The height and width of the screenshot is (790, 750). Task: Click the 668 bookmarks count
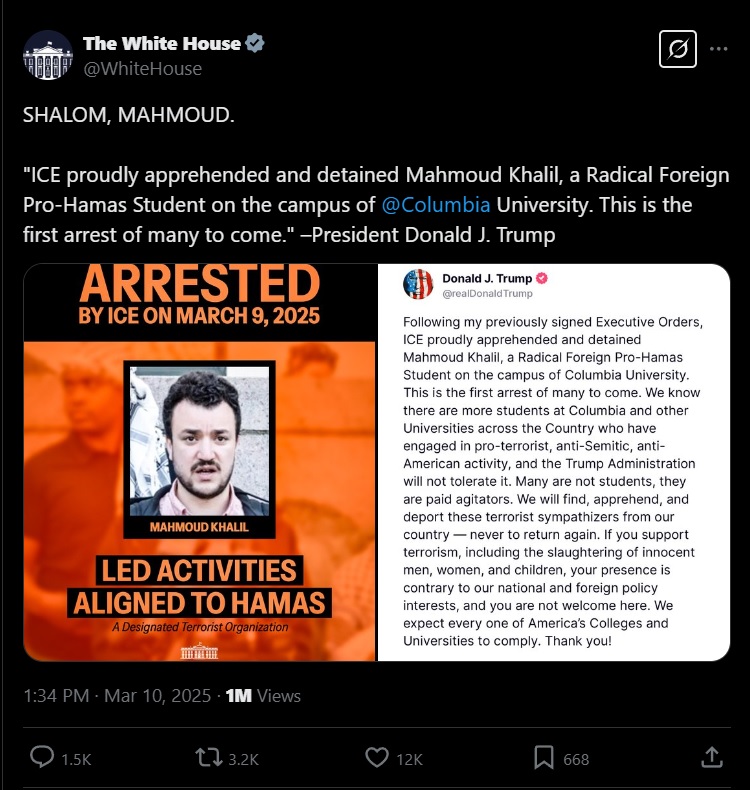[576, 759]
